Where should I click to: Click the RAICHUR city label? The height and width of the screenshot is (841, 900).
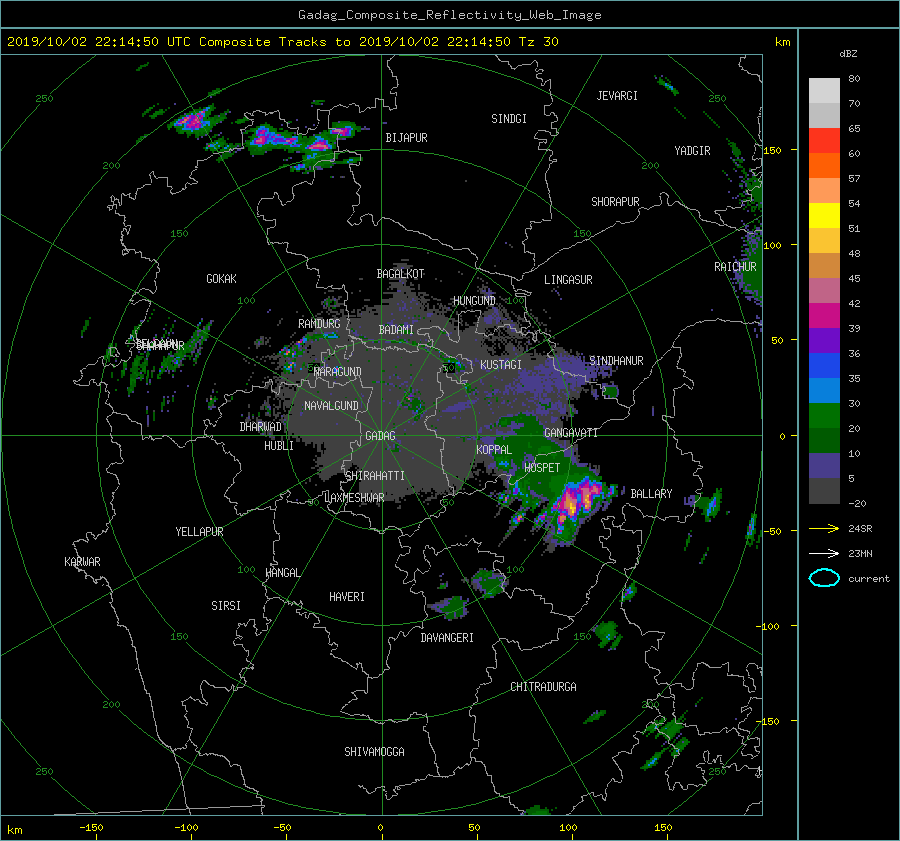pos(735,267)
